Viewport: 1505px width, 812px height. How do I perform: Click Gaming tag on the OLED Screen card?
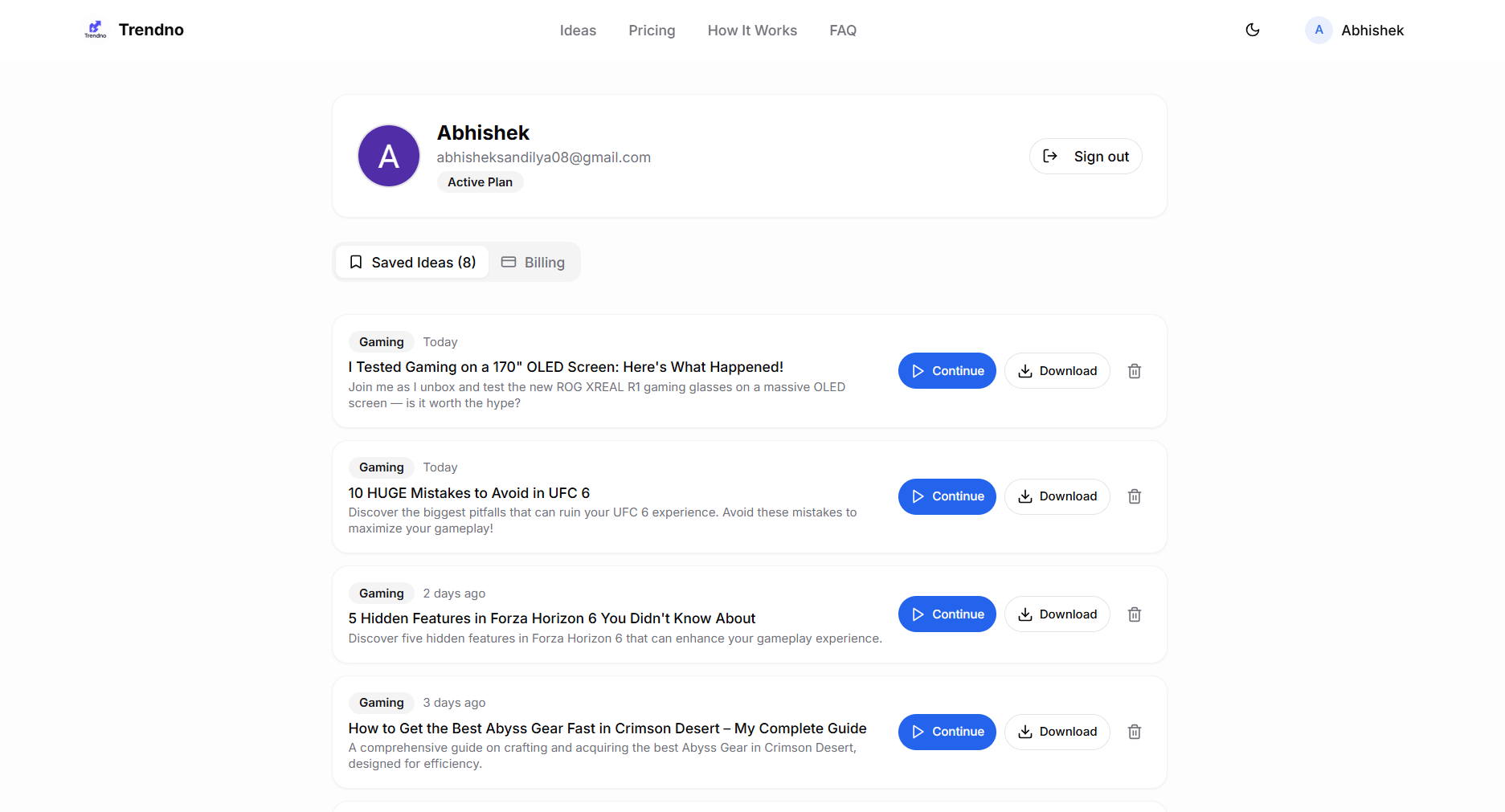pyautogui.click(x=382, y=342)
